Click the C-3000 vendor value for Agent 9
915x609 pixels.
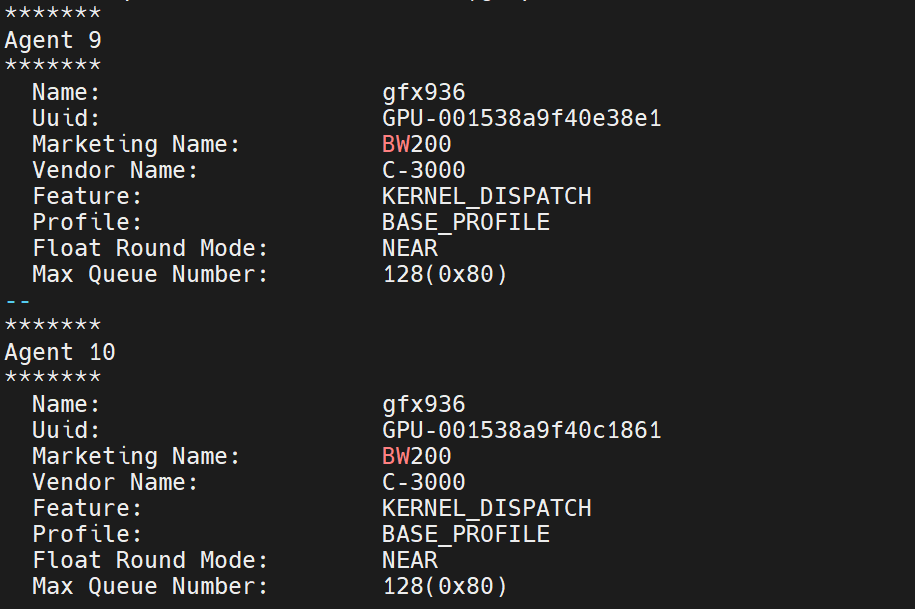tap(424, 170)
